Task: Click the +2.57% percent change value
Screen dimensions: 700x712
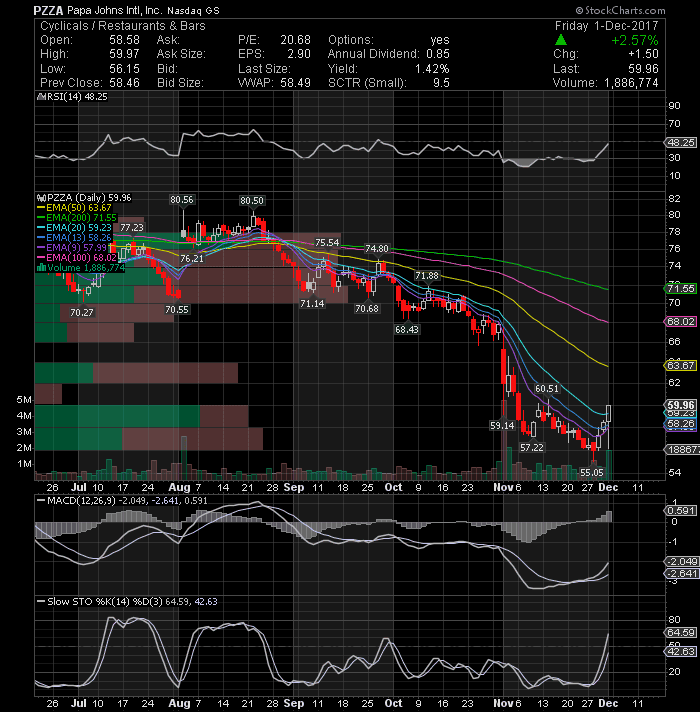Action: click(x=635, y=40)
